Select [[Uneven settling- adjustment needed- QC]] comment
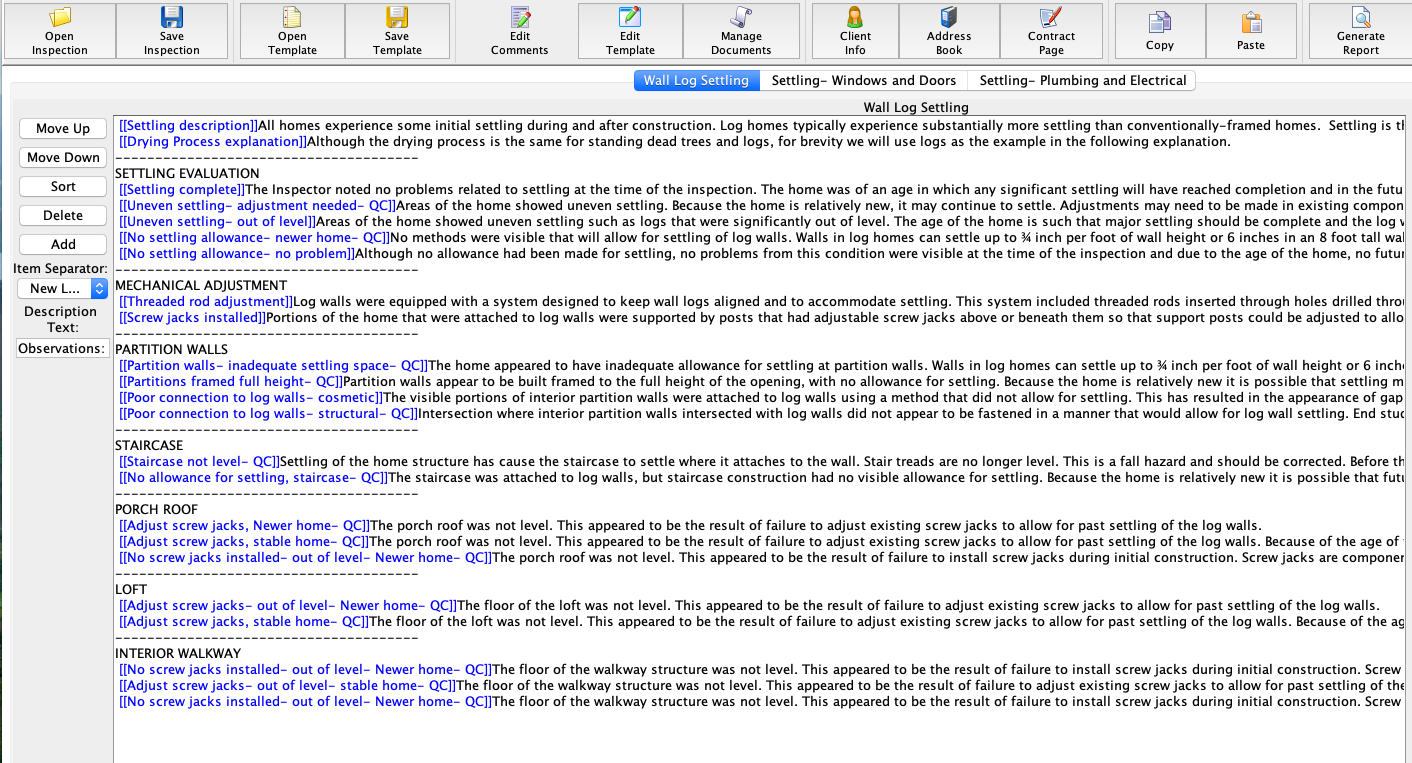 (258, 205)
